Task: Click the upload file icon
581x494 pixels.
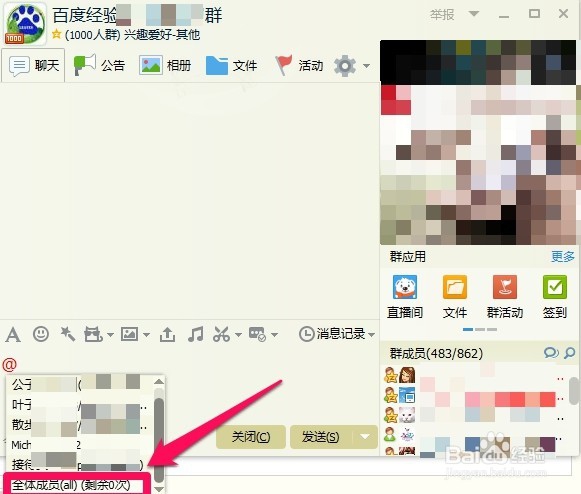Action: pos(167,334)
